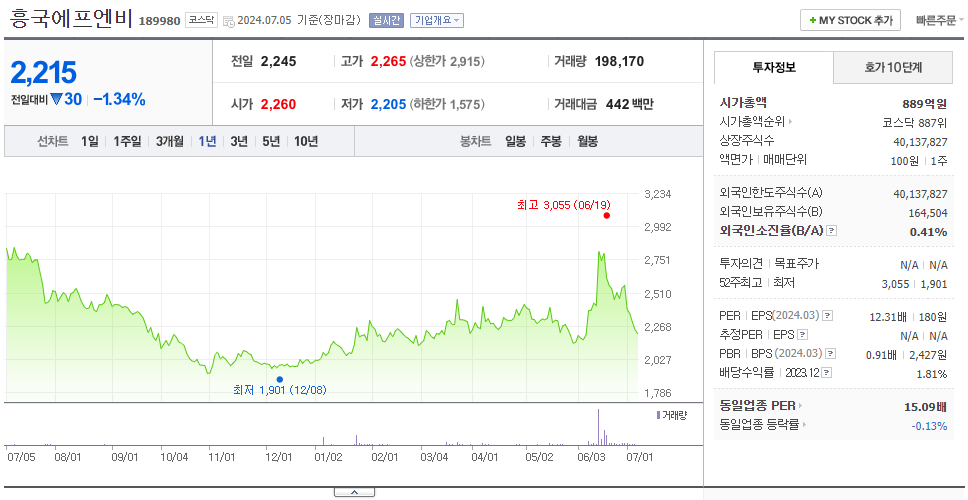968x500 pixels.
Task: Collapse chart with bottom chevron handle
Action: 354,493
